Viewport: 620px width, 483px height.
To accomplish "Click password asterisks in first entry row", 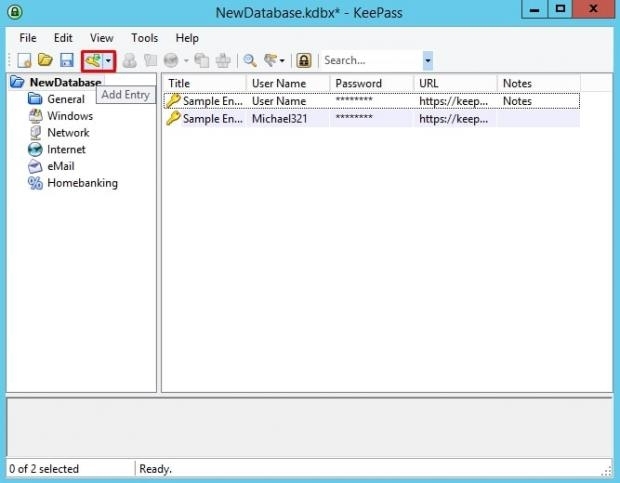I will pos(354,100).
